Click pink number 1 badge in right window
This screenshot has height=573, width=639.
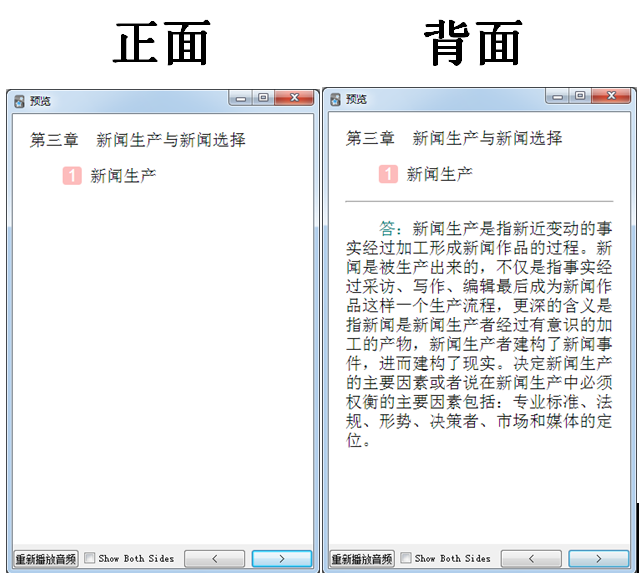[x=388, y=174]
